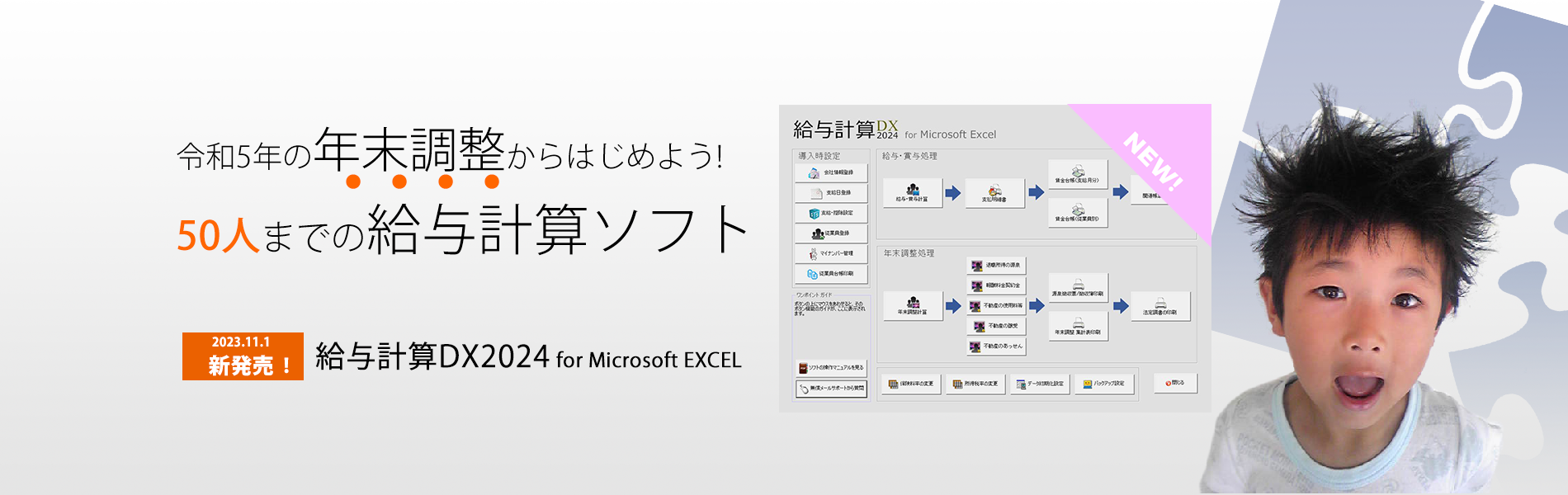The width and height of the screenshot is (1568, 495).
Task: Click 無償メールサポートから質問 button
Action: click(x=831, y=389)
